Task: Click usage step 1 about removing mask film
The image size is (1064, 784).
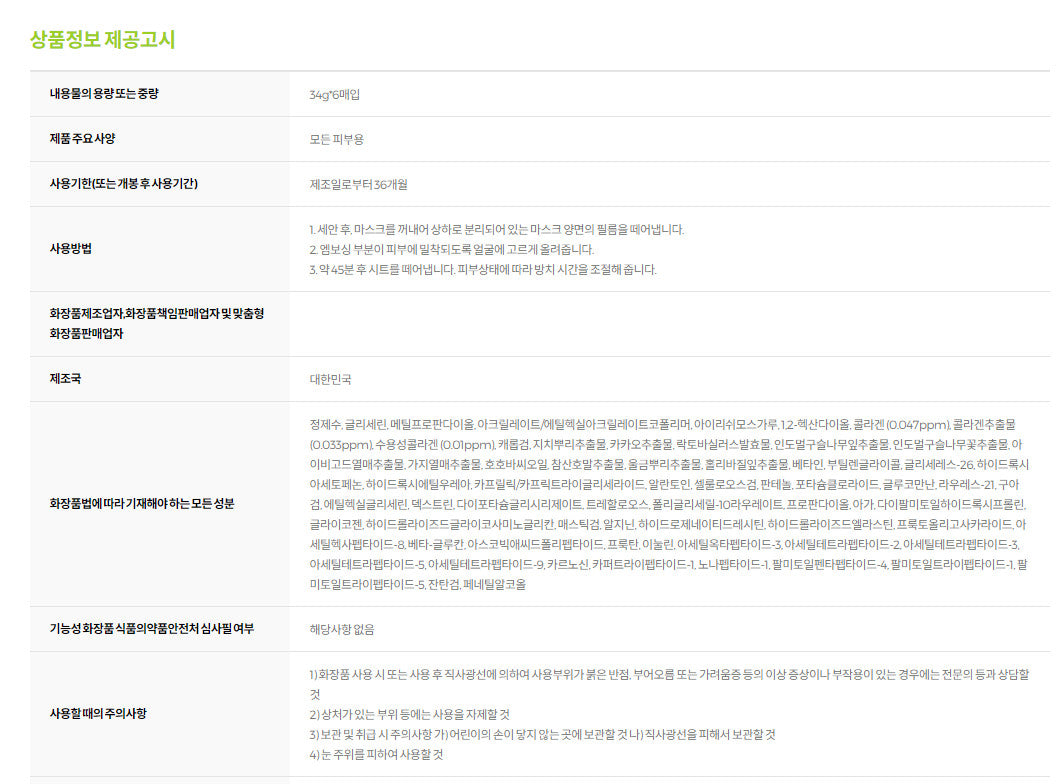Action: [x=496, y=229]
